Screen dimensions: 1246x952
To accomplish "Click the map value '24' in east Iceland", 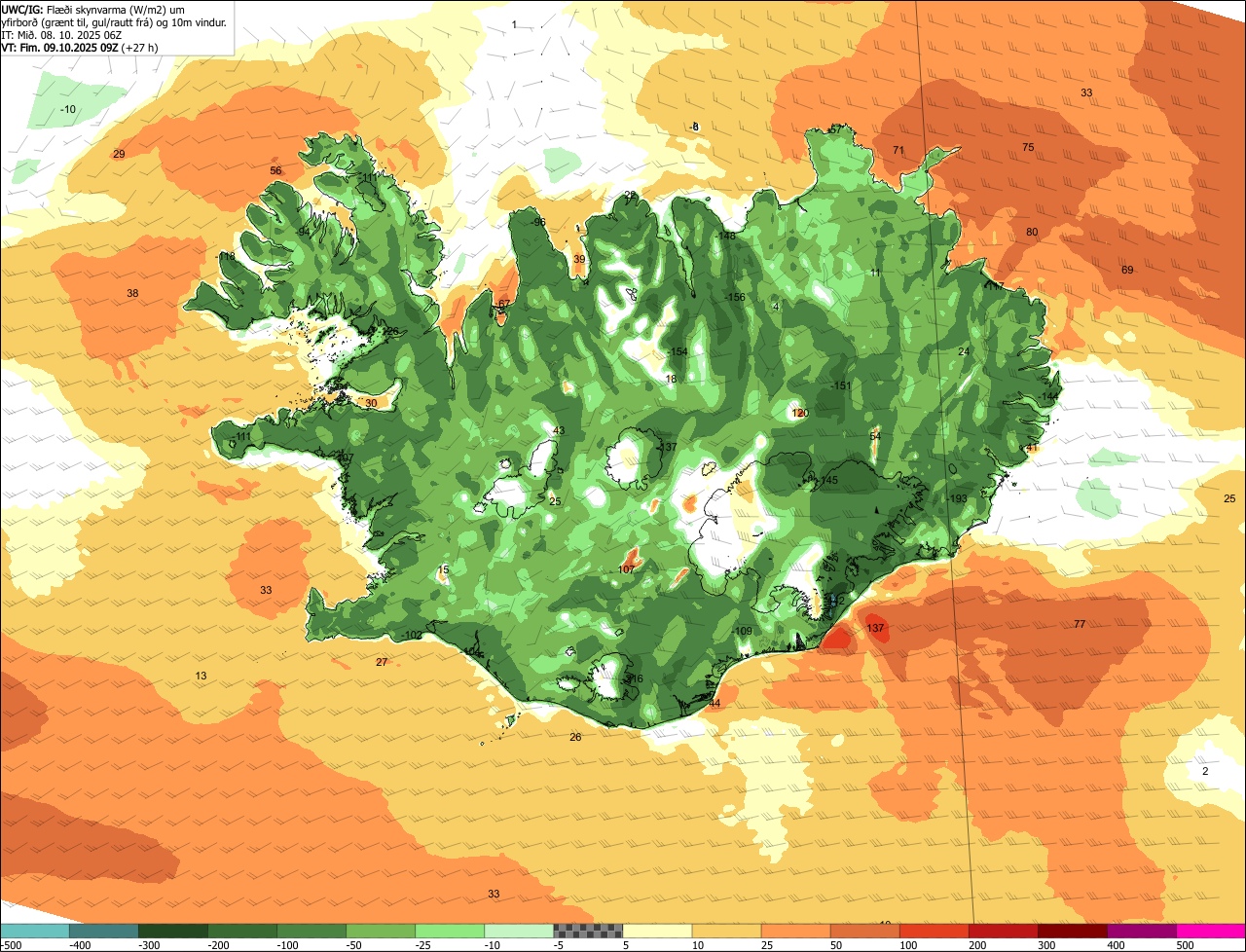I will (x=964, y=351).
